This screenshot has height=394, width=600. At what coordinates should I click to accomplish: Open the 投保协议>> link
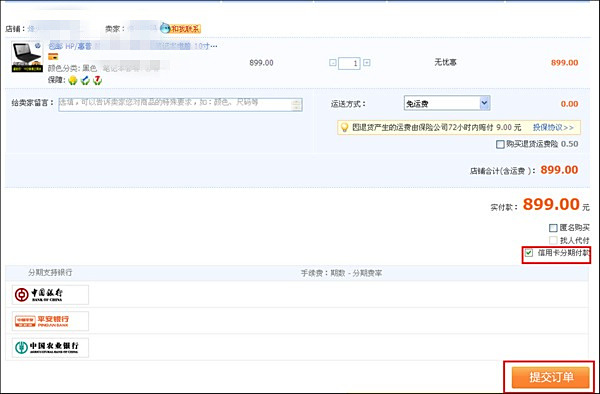coord(553,127)
